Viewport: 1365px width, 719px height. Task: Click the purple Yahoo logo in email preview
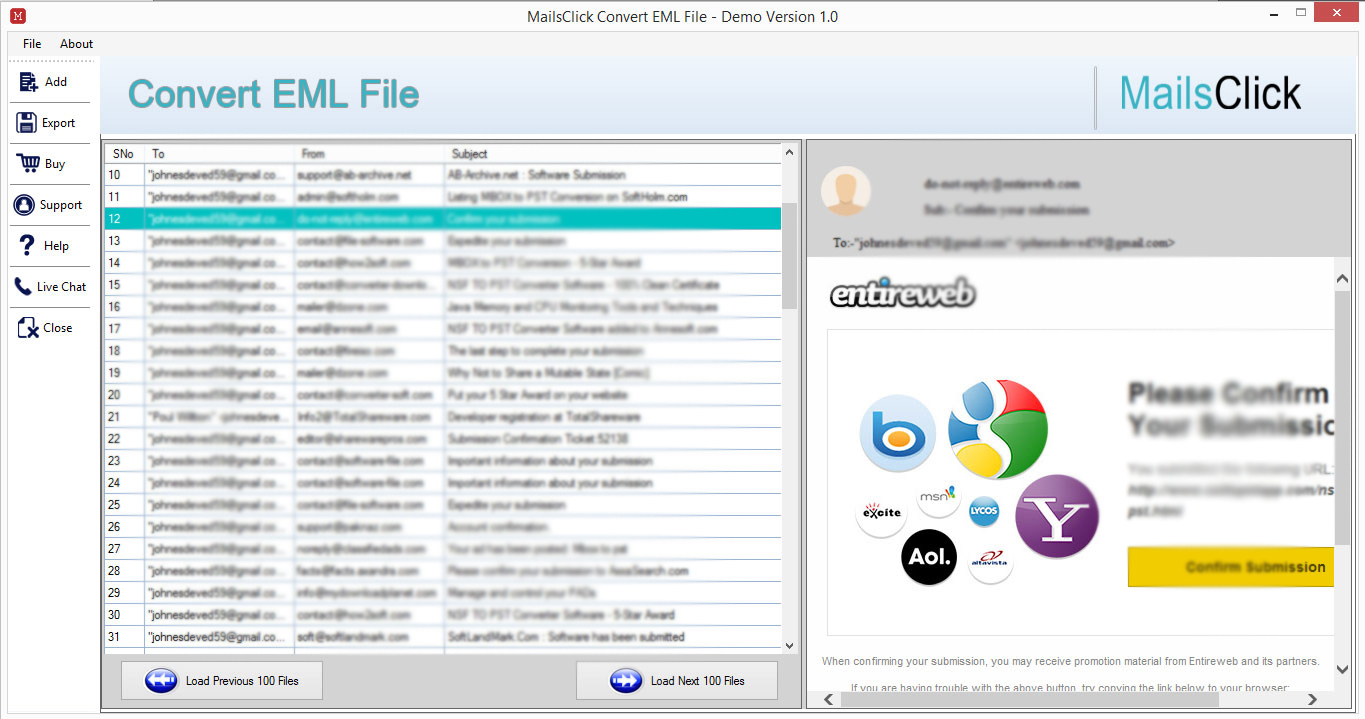1057,516
